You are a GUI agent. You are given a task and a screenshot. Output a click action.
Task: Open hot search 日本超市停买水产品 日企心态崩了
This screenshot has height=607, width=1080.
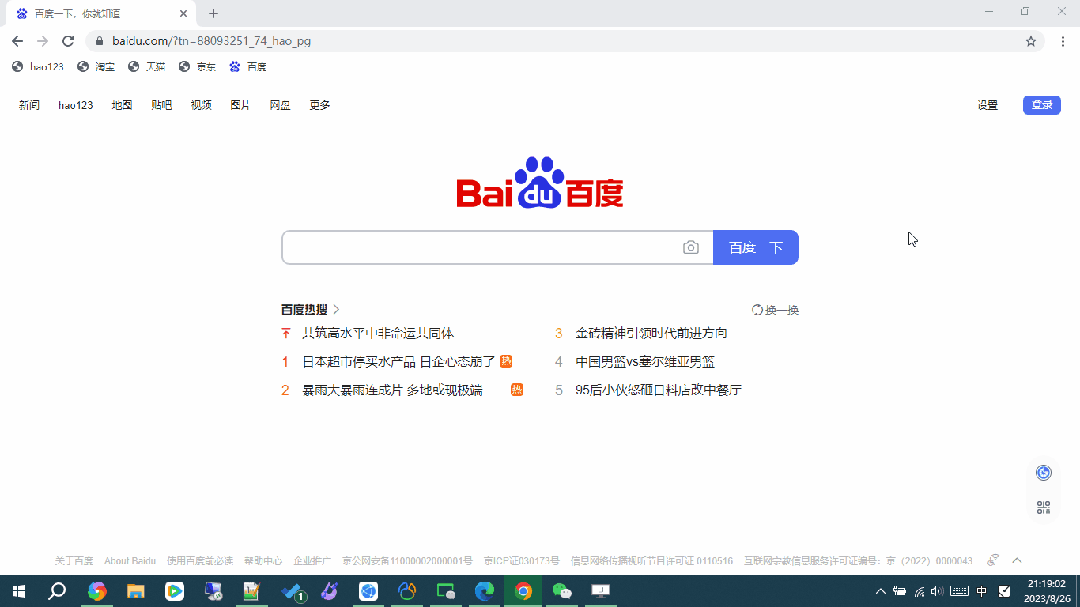click(x=398, y=362)
